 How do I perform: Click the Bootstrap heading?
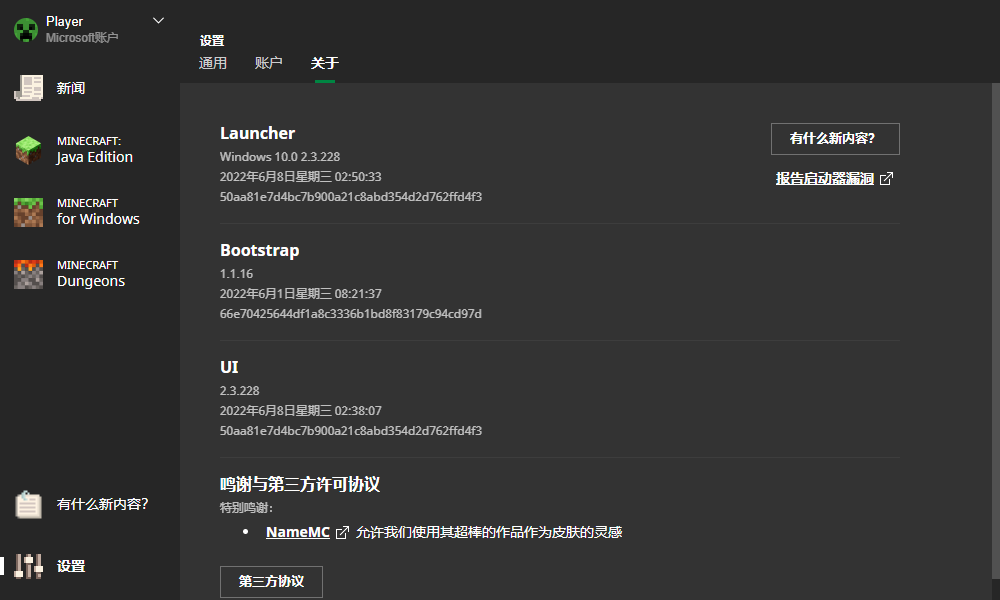coord(260,251)
